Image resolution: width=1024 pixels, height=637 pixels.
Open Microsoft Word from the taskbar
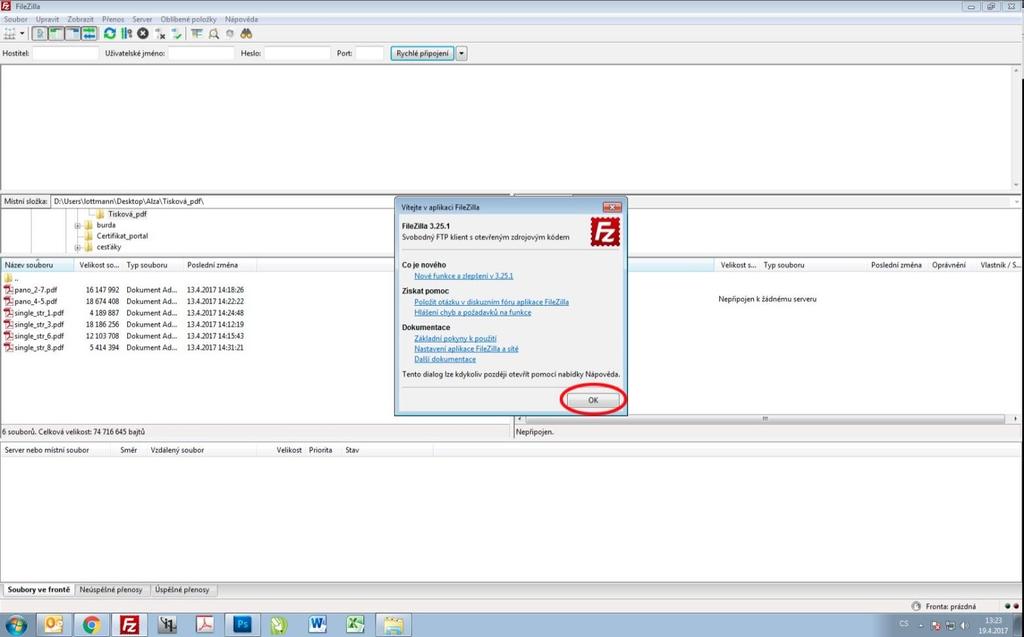click(x=317, y=625)
